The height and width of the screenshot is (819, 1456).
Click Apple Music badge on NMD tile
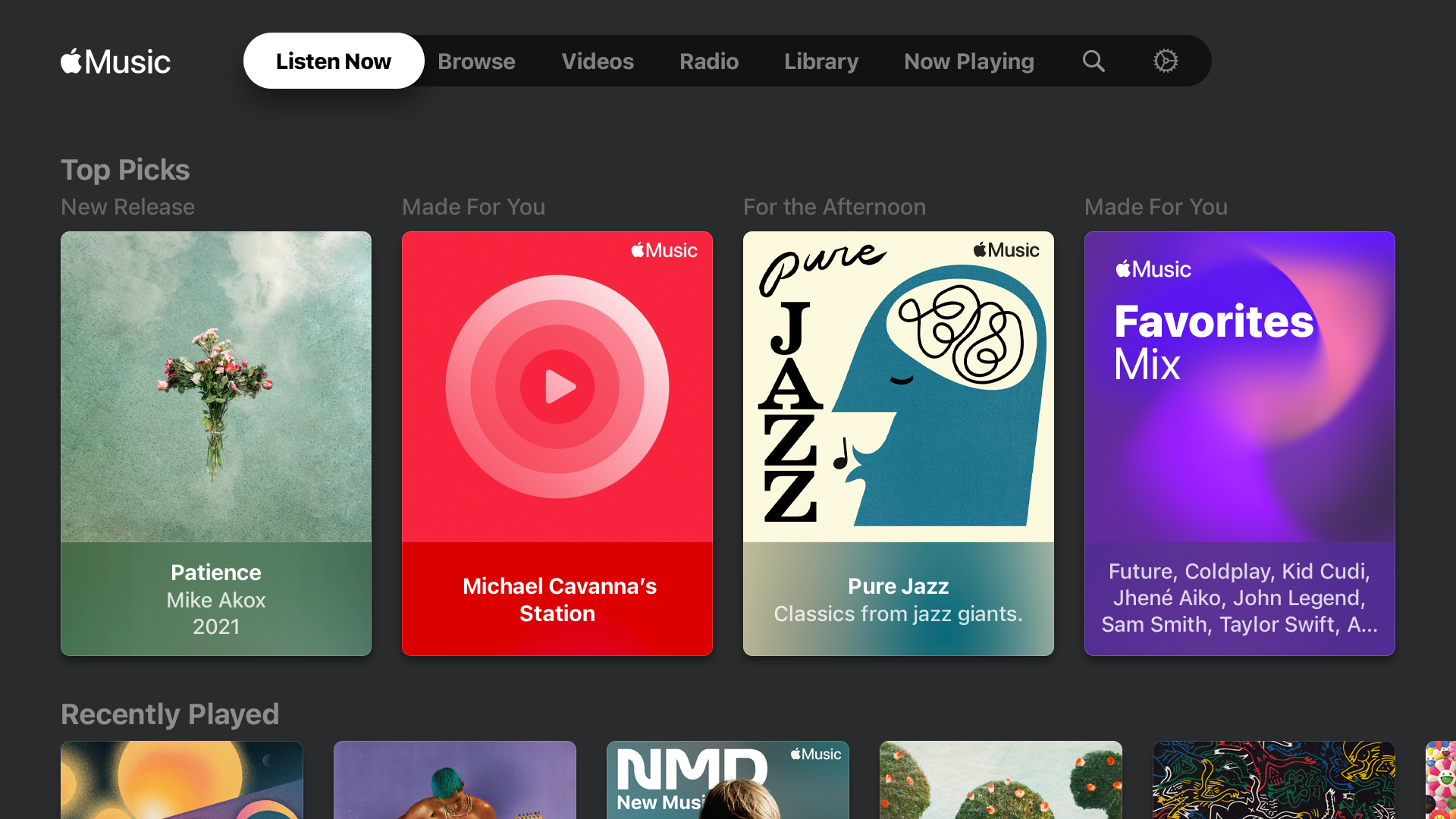click(816, 754)
